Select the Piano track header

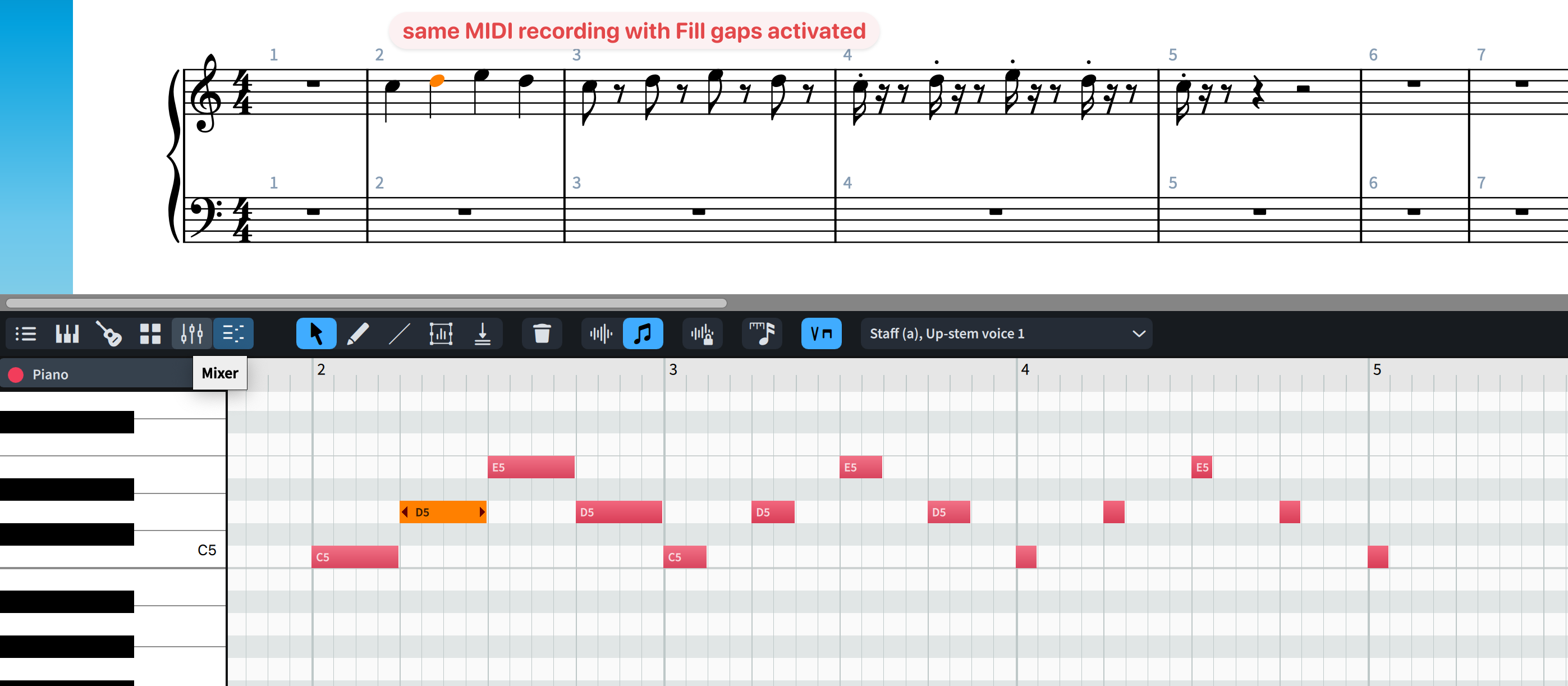pyautogui.click(x=91, y=374)
